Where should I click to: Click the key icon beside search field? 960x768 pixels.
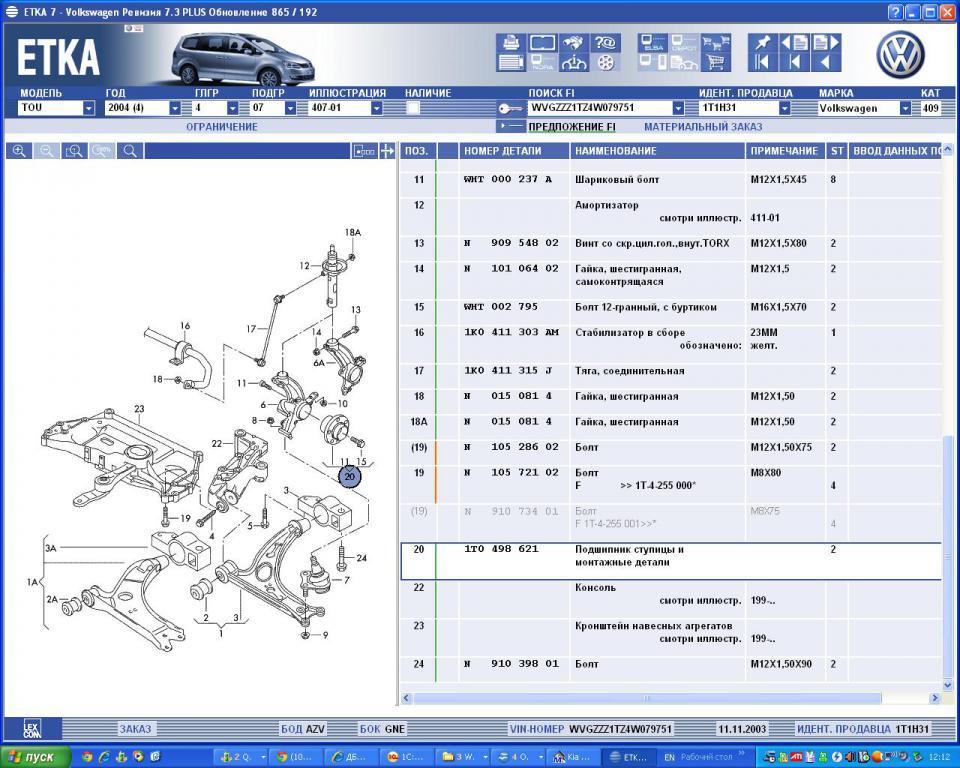pyautogui.click(x=509, y=109)
